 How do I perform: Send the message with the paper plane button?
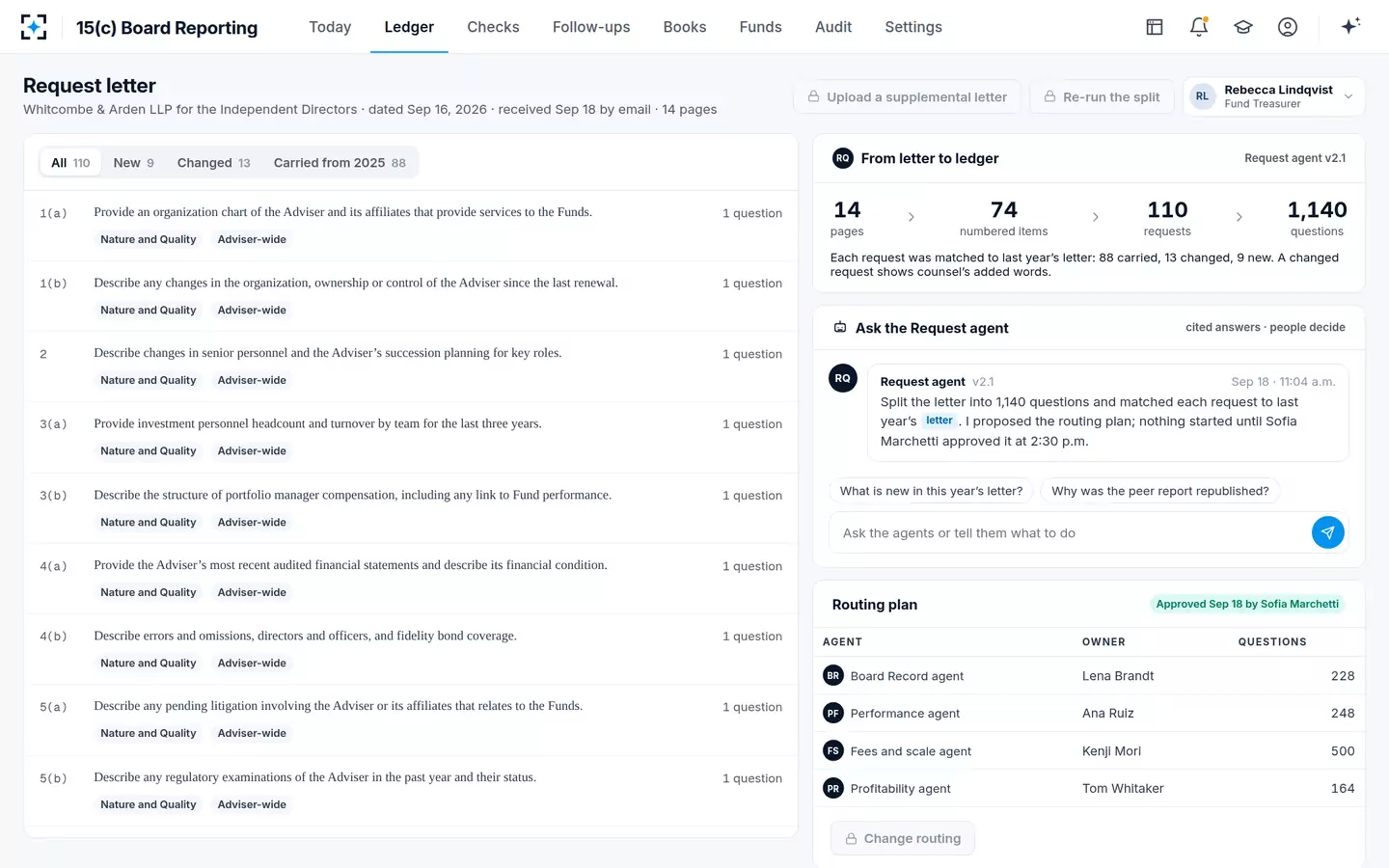pos(1328,532)
